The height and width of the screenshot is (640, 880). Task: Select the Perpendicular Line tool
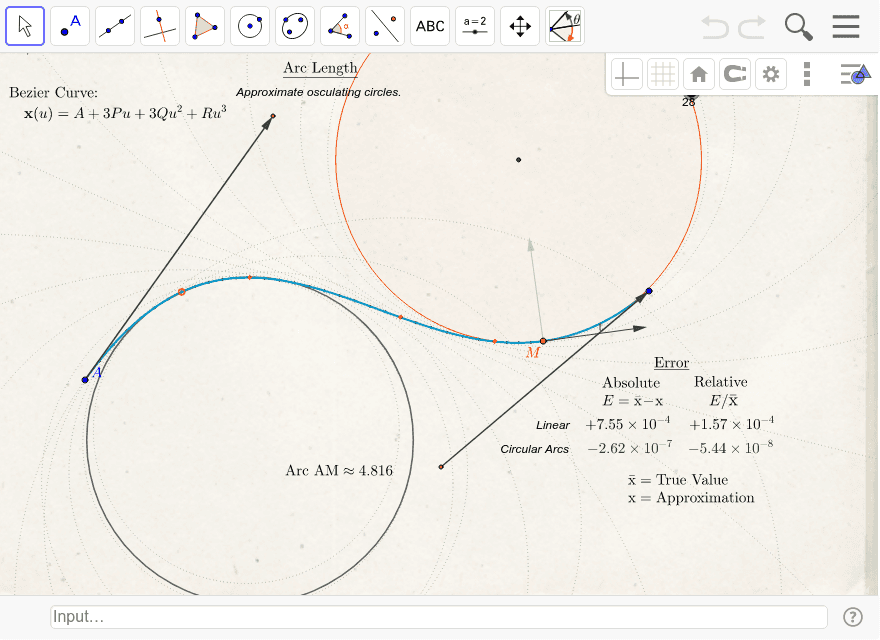[160, 26]
